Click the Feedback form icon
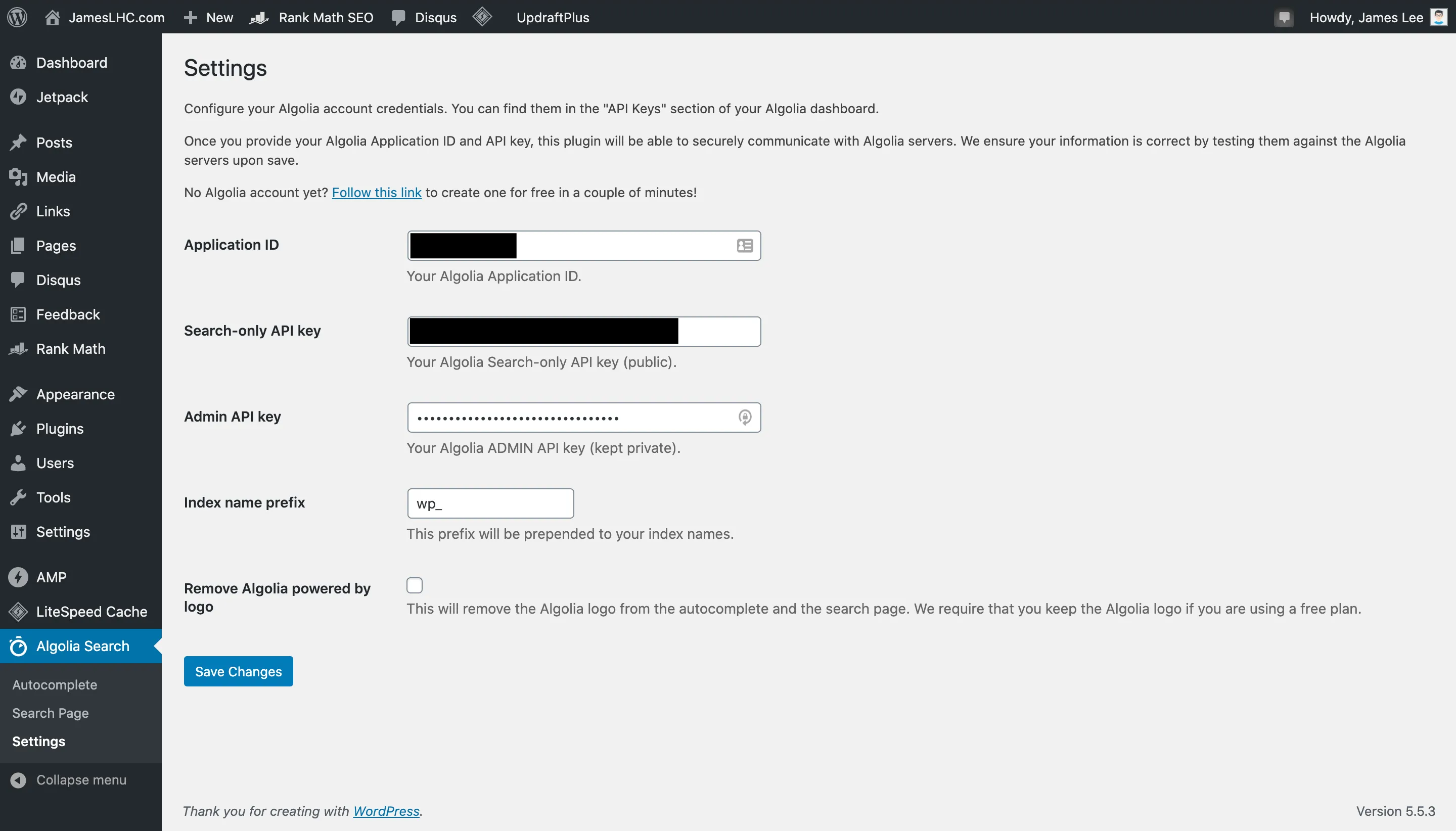1456x831 pixels. [18, 314]
